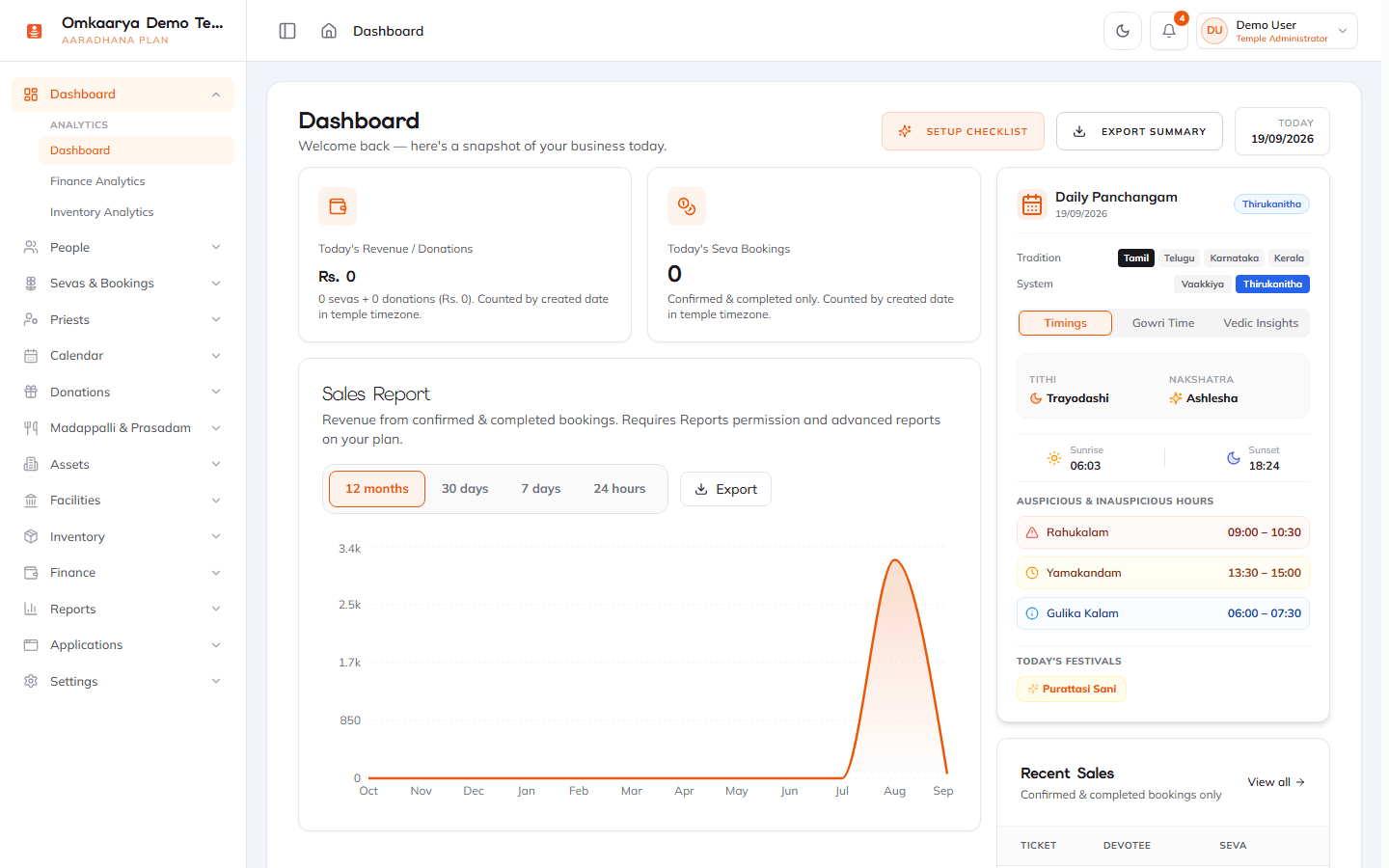
Task: Click the Omkaarya temple logo icon
Action: click(x=35, y=31)
